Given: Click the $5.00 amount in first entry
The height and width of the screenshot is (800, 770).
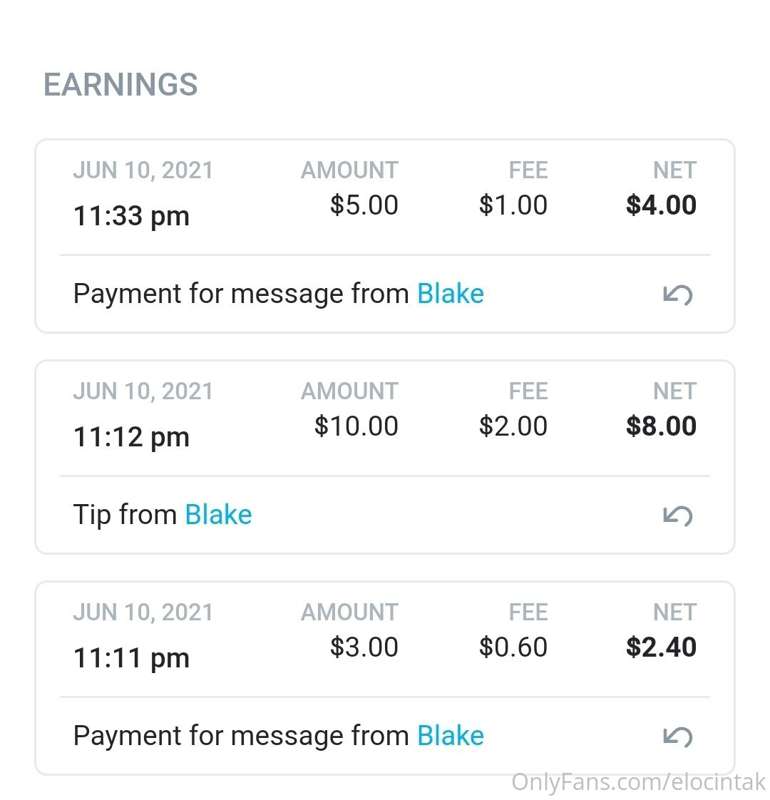Looking at the screenshot, I should (x=364, y=206).
